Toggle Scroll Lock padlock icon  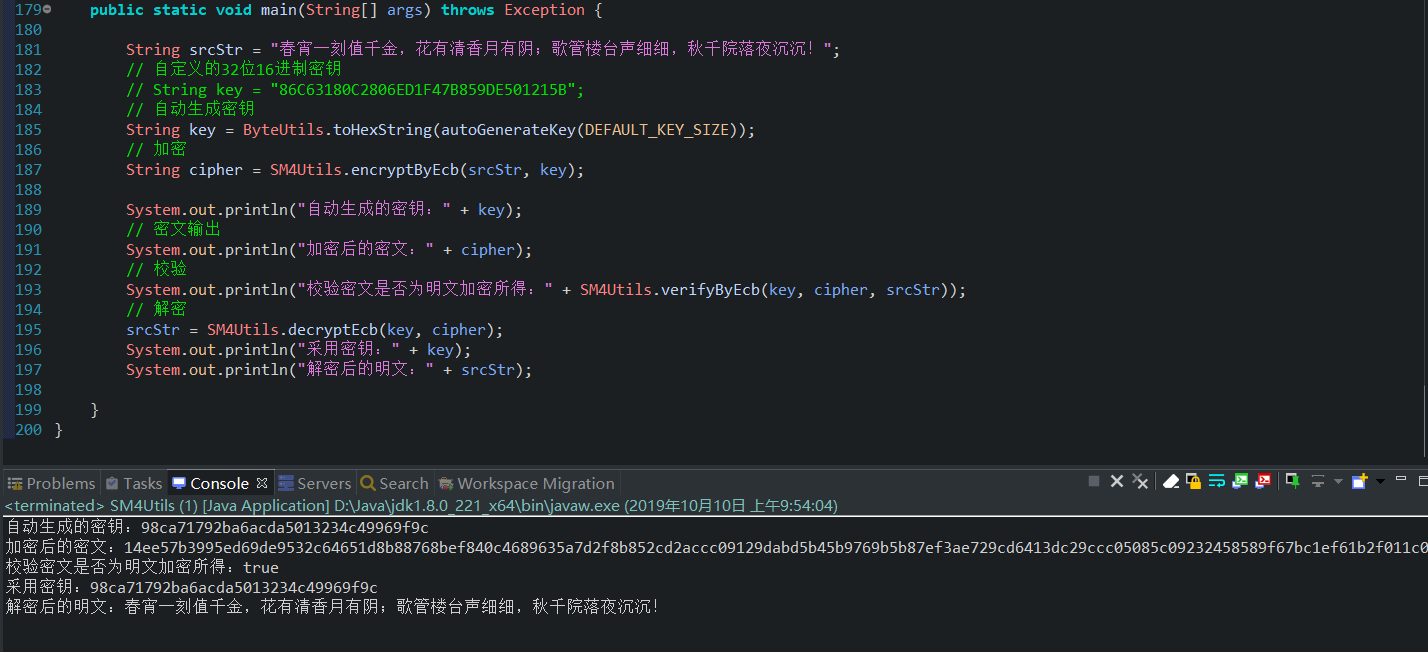coord(1193,481)
